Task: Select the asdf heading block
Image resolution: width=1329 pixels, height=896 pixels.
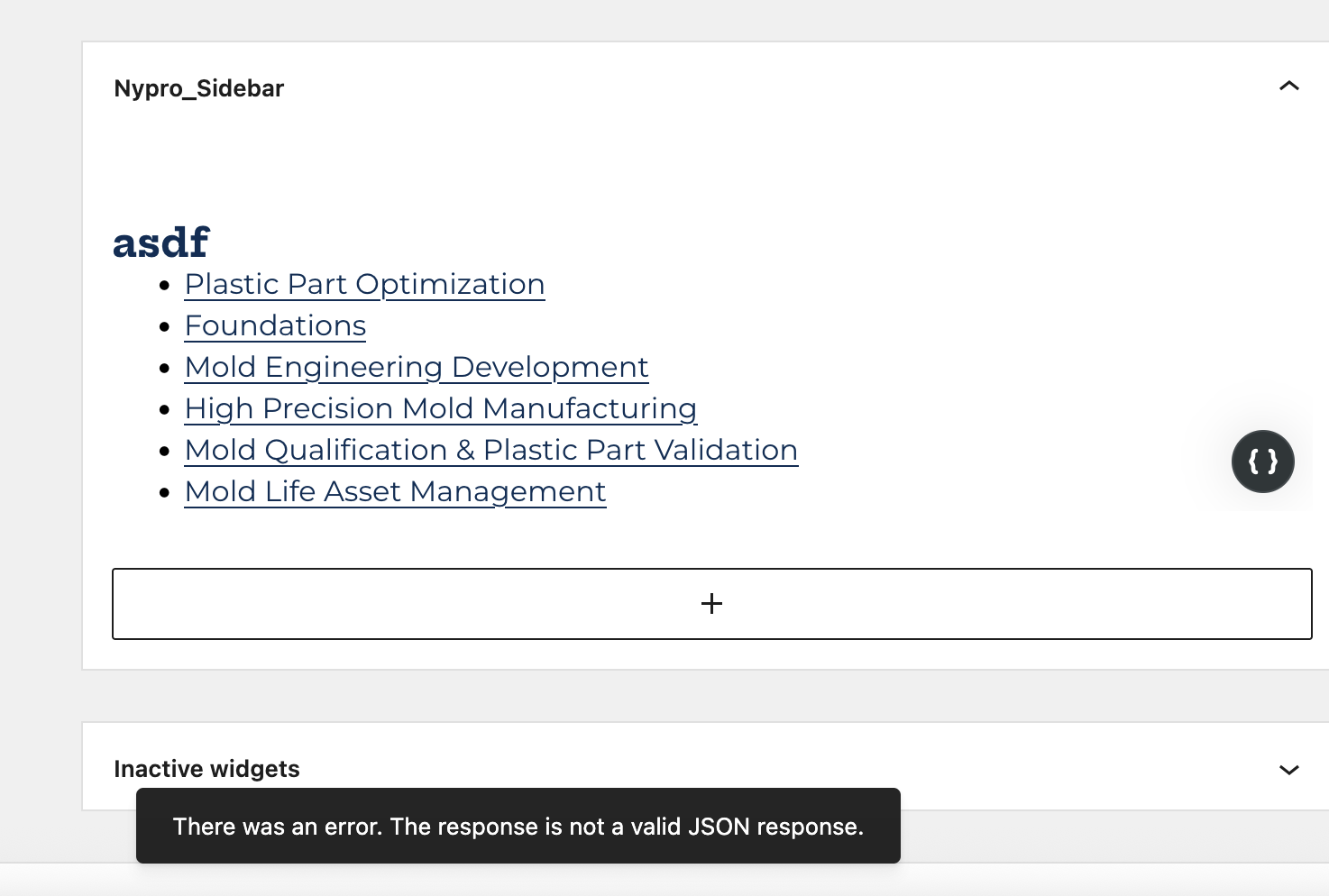Action: (160, 242)
